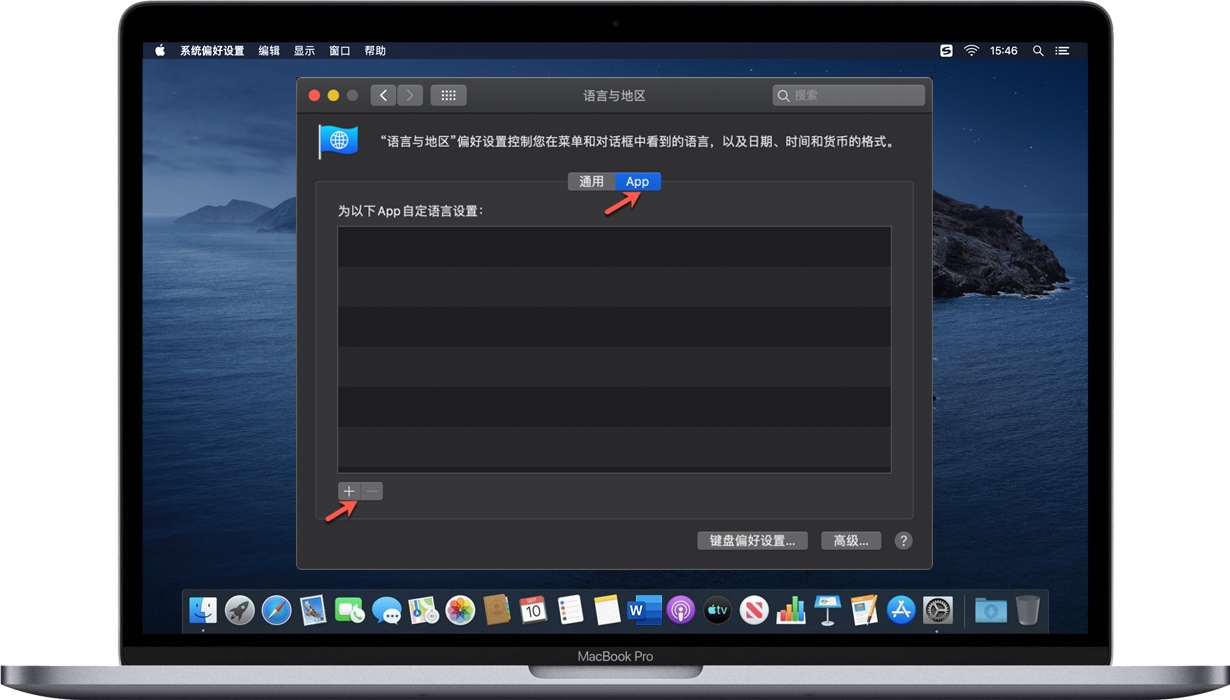Open Podcasts from the Dock
The image size is (1230, 700).
(679, 610)
